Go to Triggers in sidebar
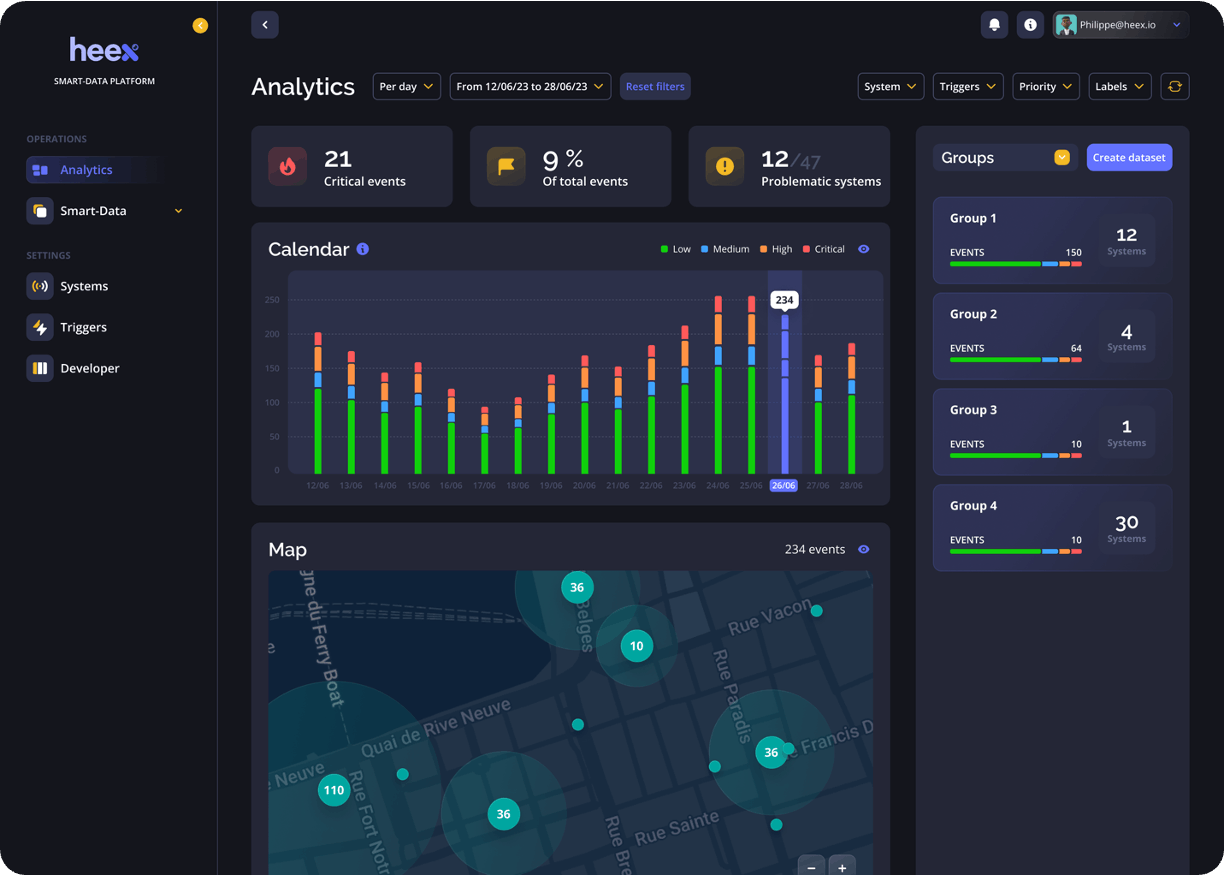 click(83, 327)
